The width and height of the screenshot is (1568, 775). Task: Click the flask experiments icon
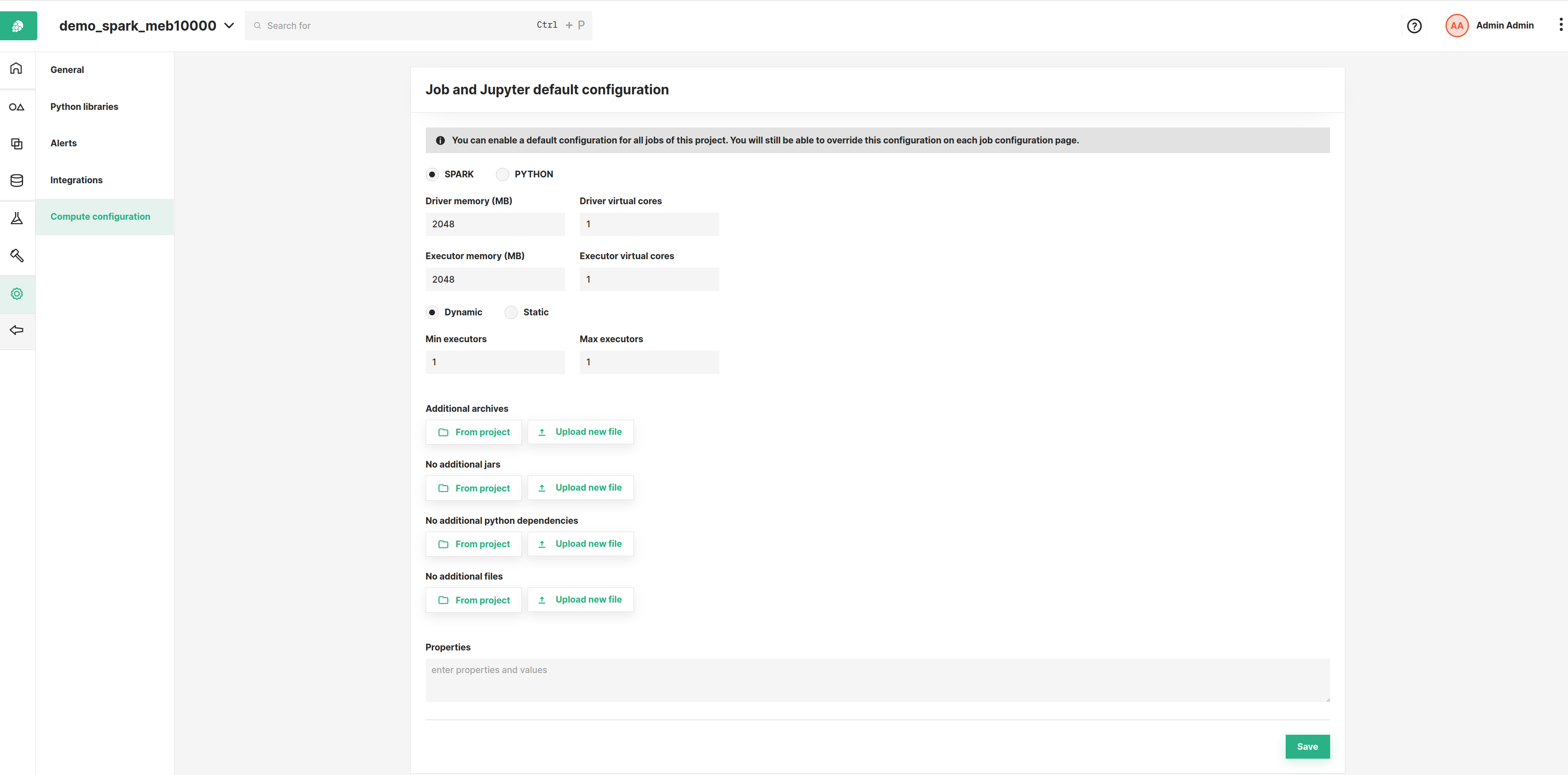click(x=16, y=218)
